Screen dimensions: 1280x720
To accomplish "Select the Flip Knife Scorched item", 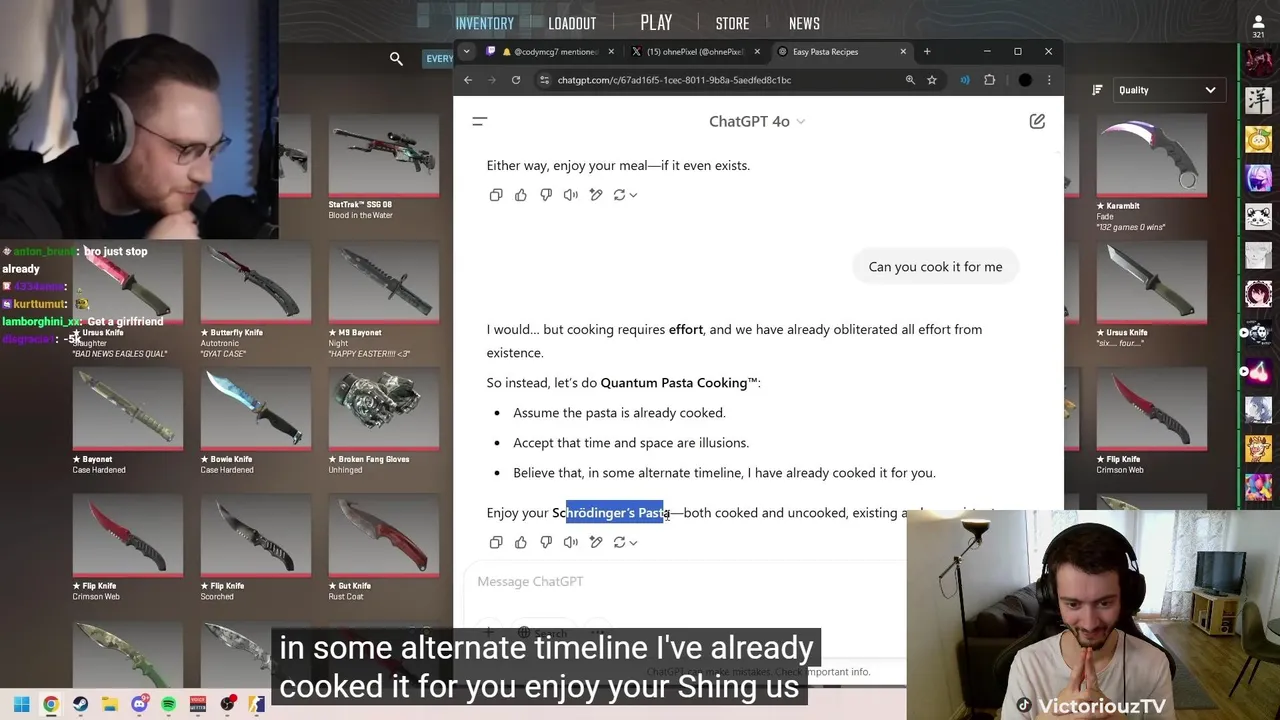I will coord(256,548).
